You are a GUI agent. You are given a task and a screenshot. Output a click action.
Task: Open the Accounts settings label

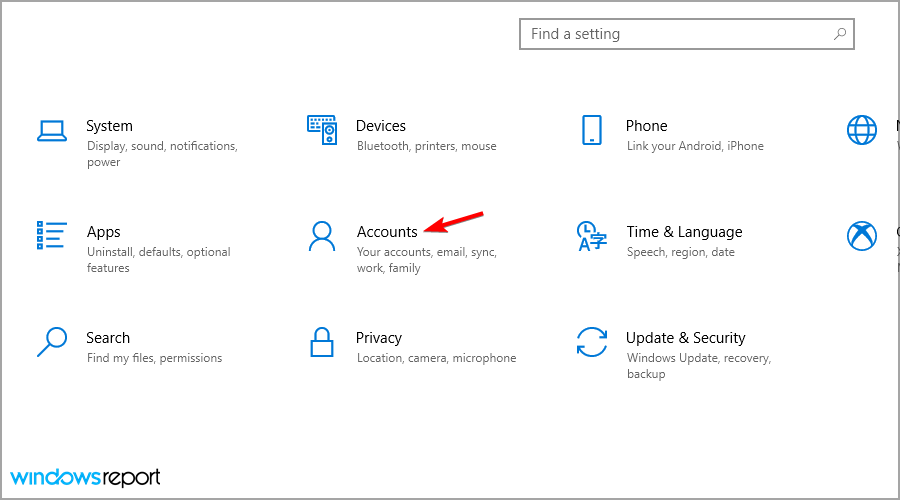[x=387, y=232]
